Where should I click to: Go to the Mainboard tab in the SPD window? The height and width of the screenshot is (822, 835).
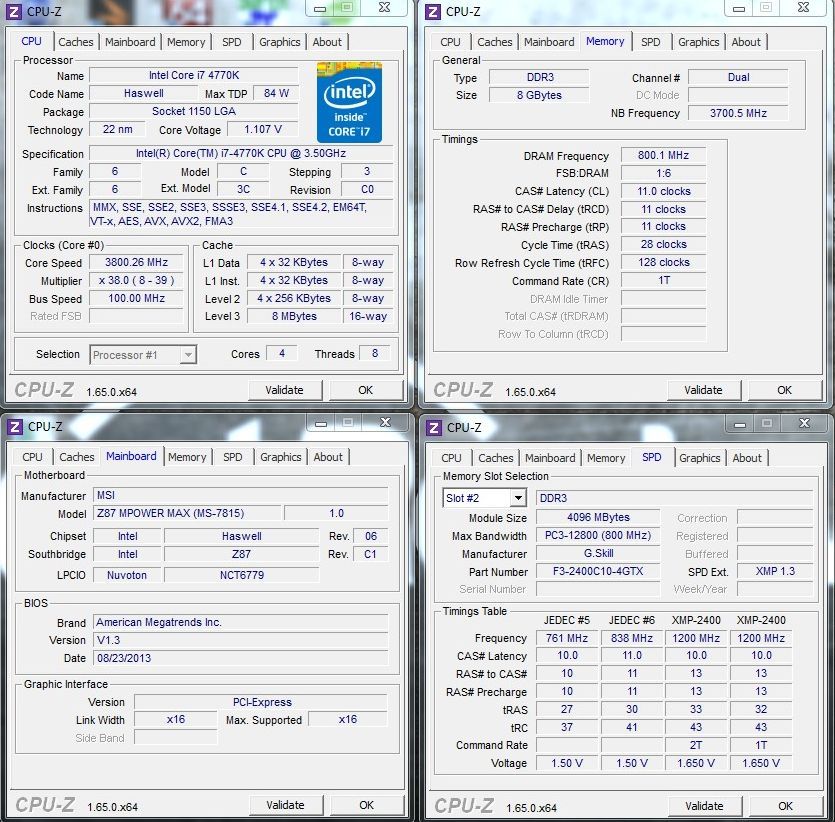[550, 458]
